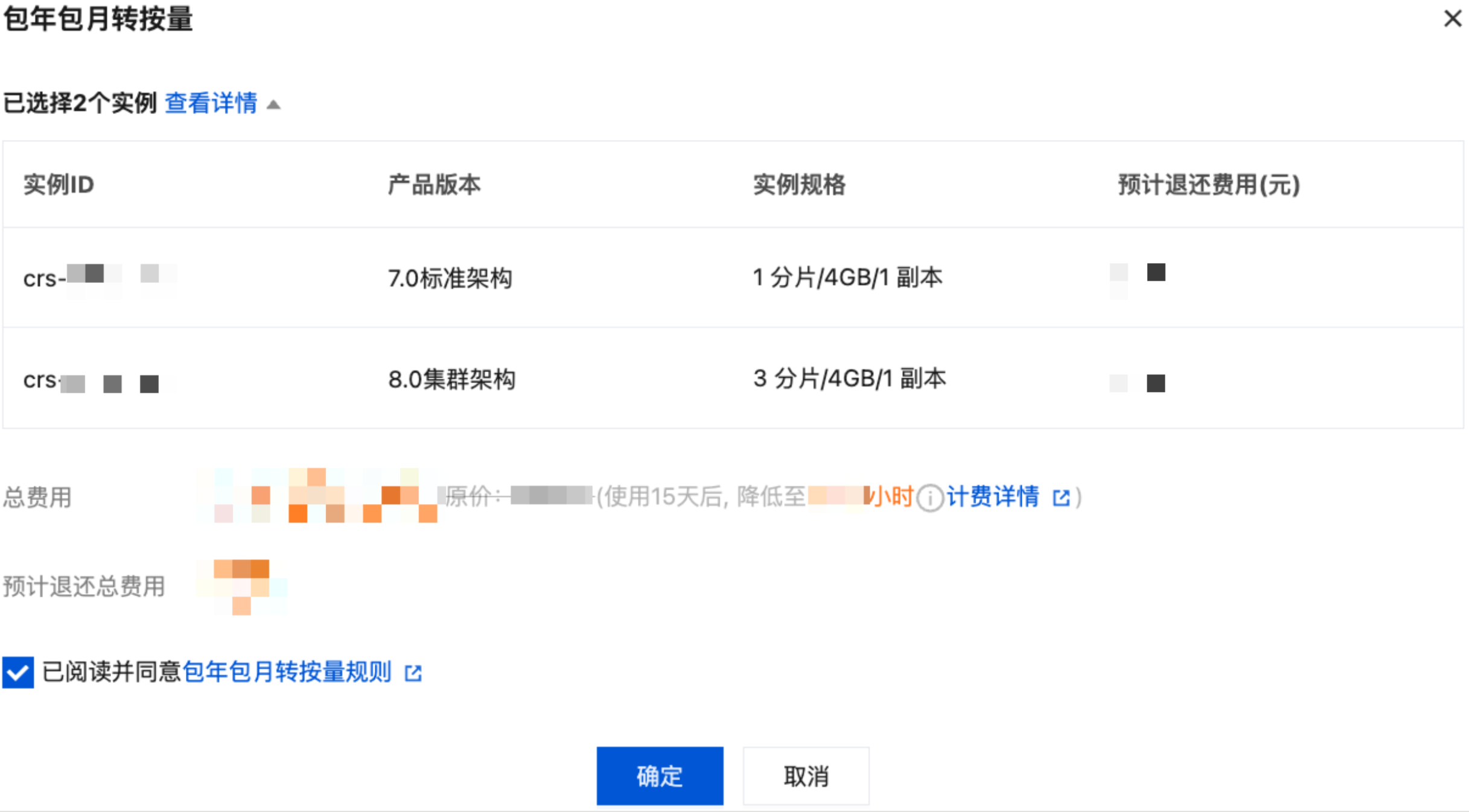Click the 预计退还费用(元) column header
The image size is (1469, 812).
[1208, 185]
